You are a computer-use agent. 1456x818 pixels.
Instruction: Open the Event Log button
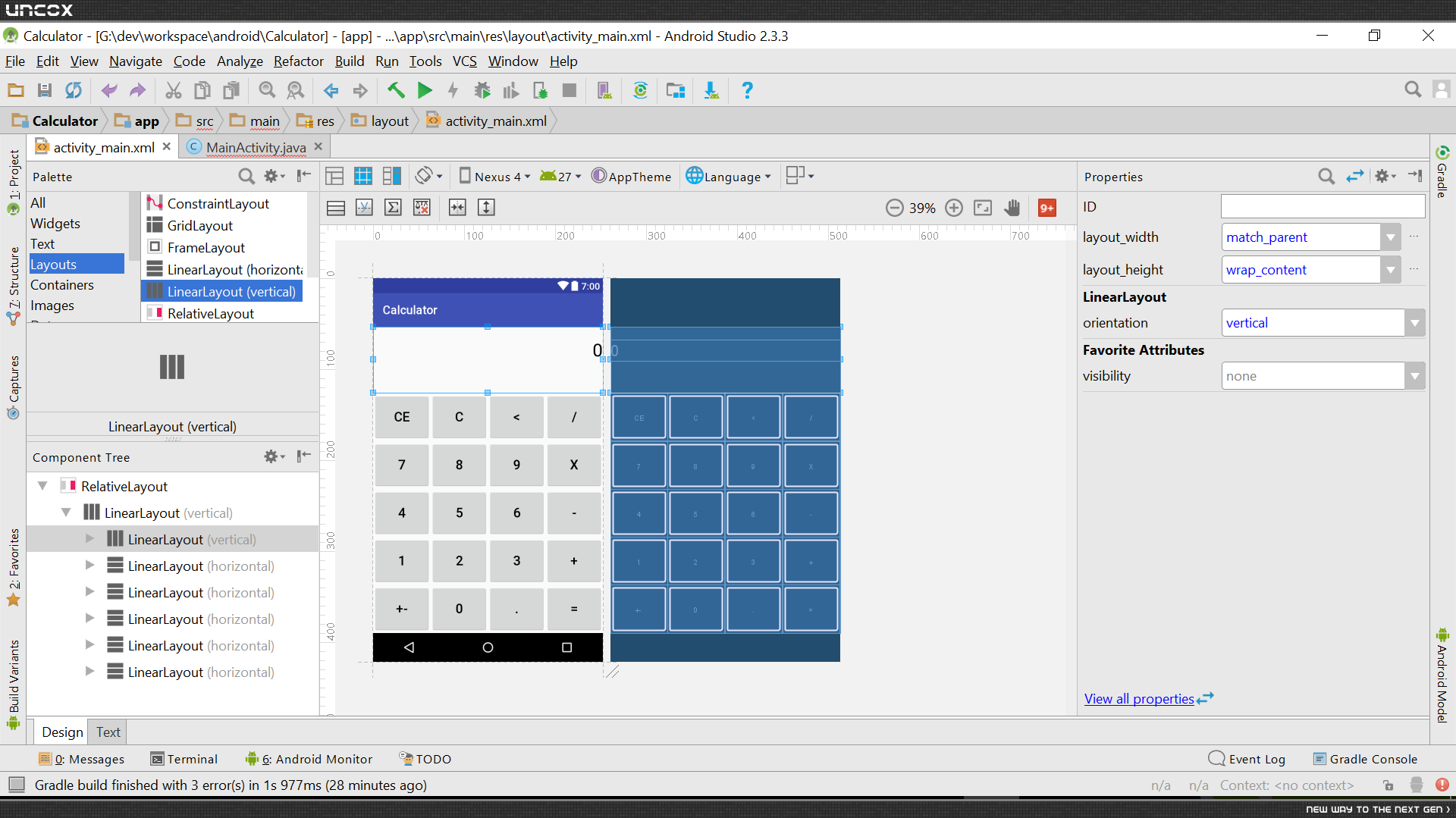click(x=1247, y=759)
